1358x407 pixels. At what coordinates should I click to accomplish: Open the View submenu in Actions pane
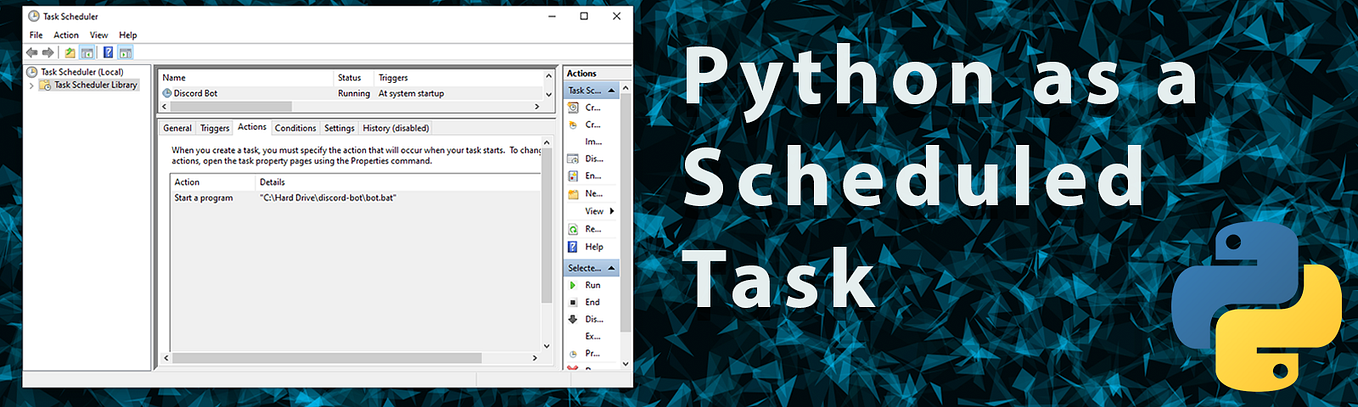point(599,211)
